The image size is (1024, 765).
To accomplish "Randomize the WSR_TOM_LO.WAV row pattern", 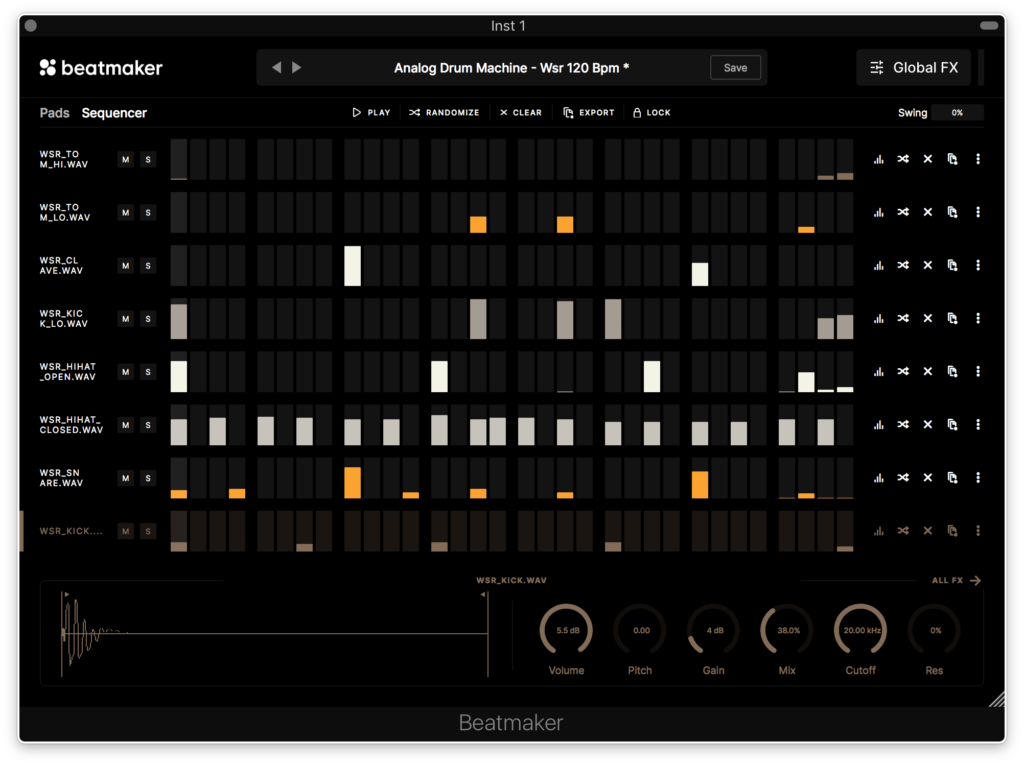I will click(x=903, y=212).
